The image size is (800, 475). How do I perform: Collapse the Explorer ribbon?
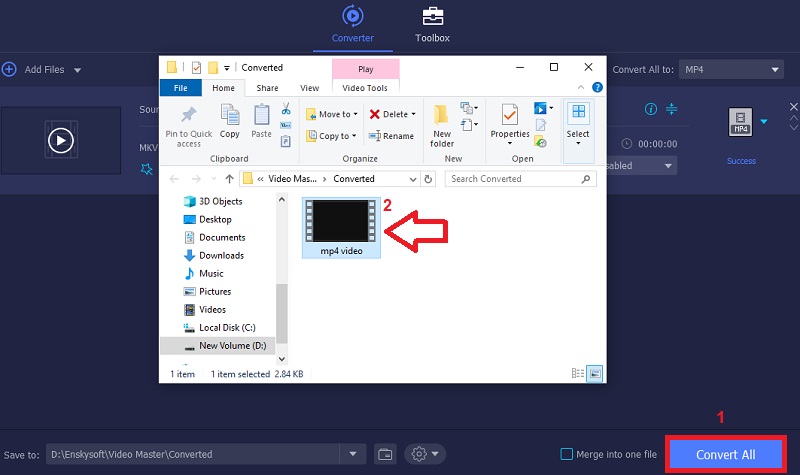pyautogui.click(x=581, y=87)
